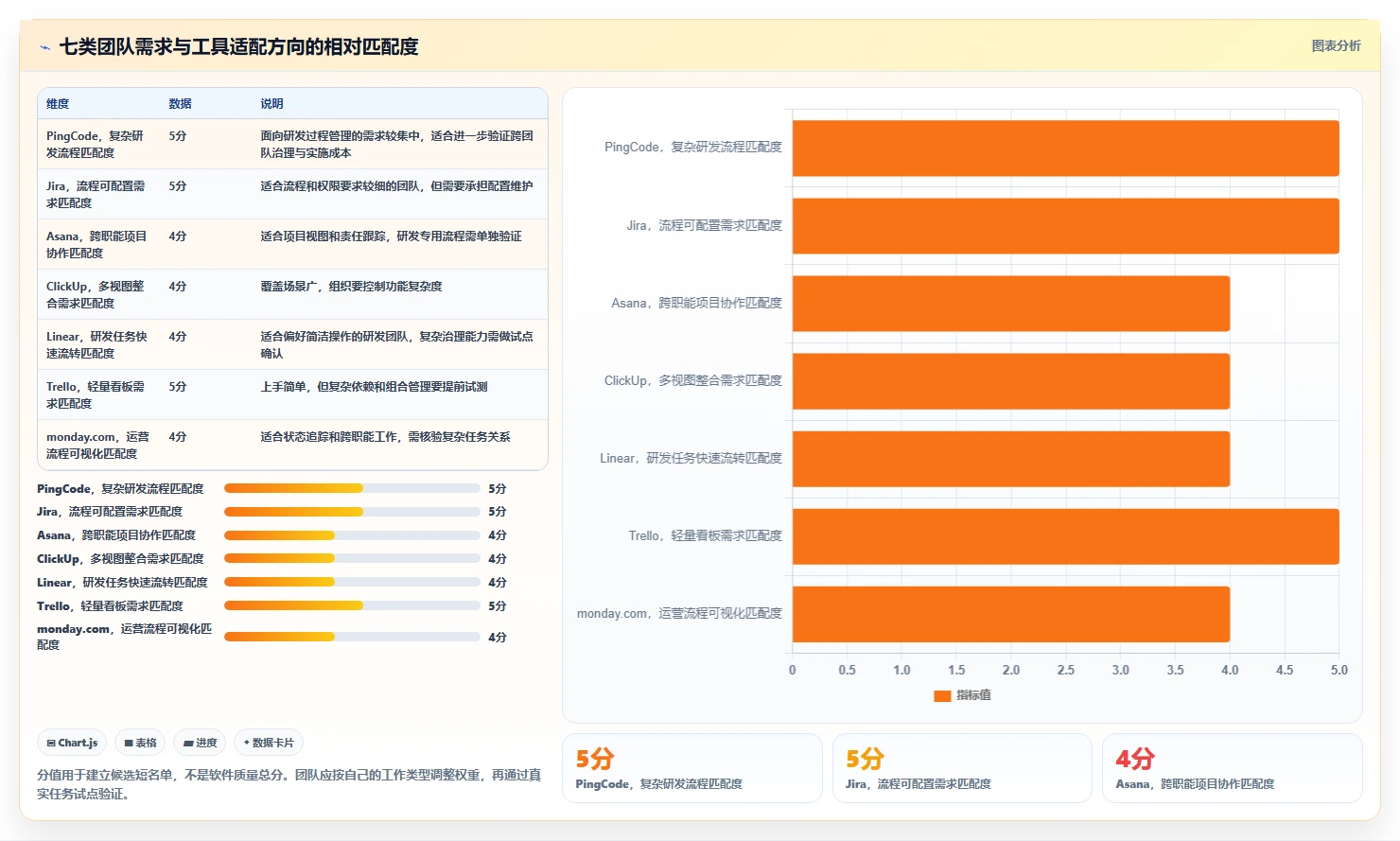Click the PingCode bar in the chart
Viewport: 1400px width, 841px height.
pos(1065,149)
